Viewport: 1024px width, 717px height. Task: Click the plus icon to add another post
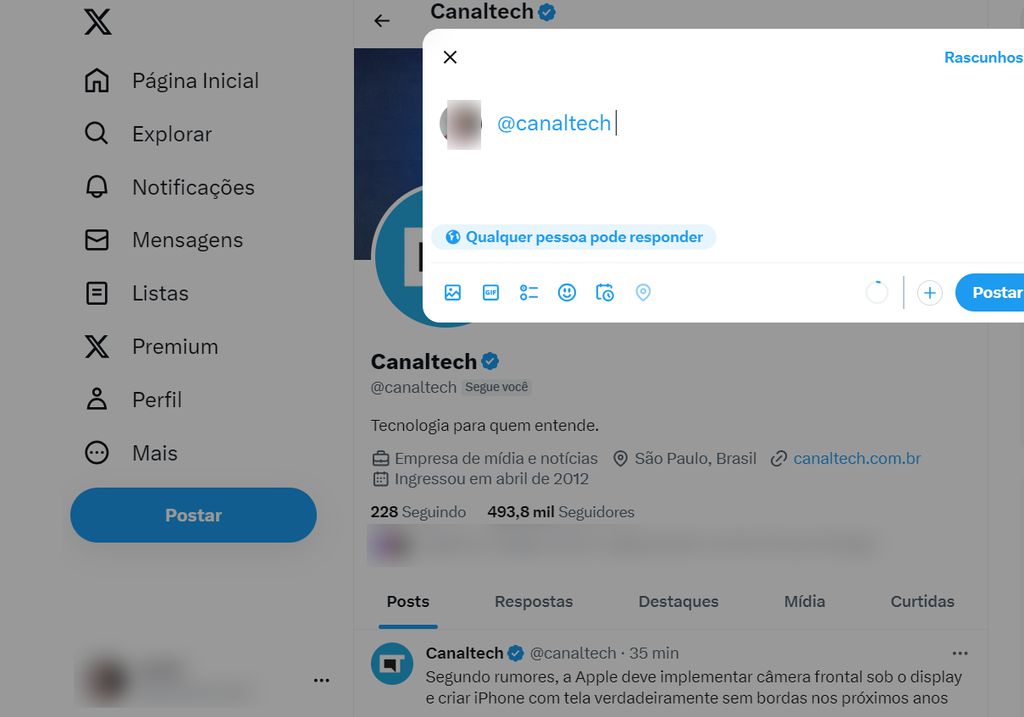point(929,292)
